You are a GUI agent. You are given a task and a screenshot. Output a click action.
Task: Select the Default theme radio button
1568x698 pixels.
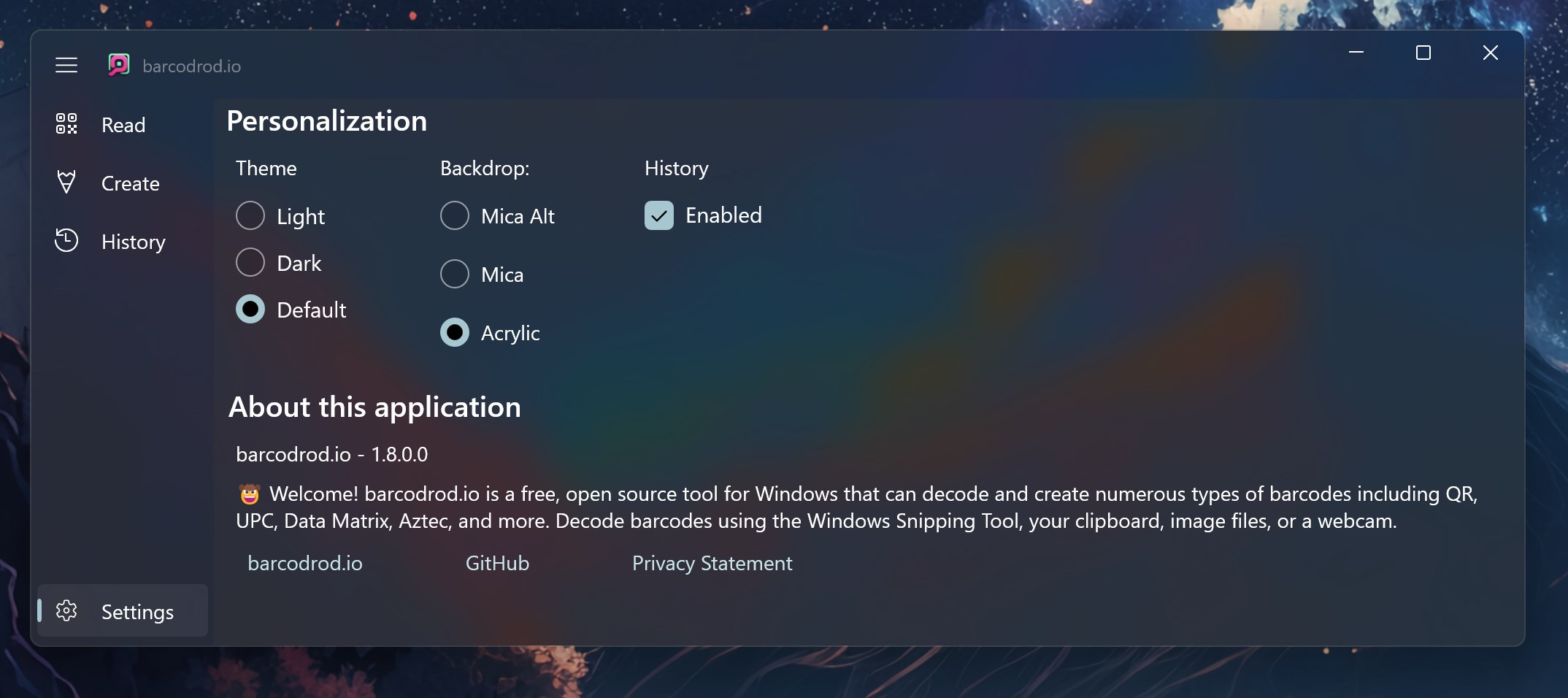tap(250, 309)
